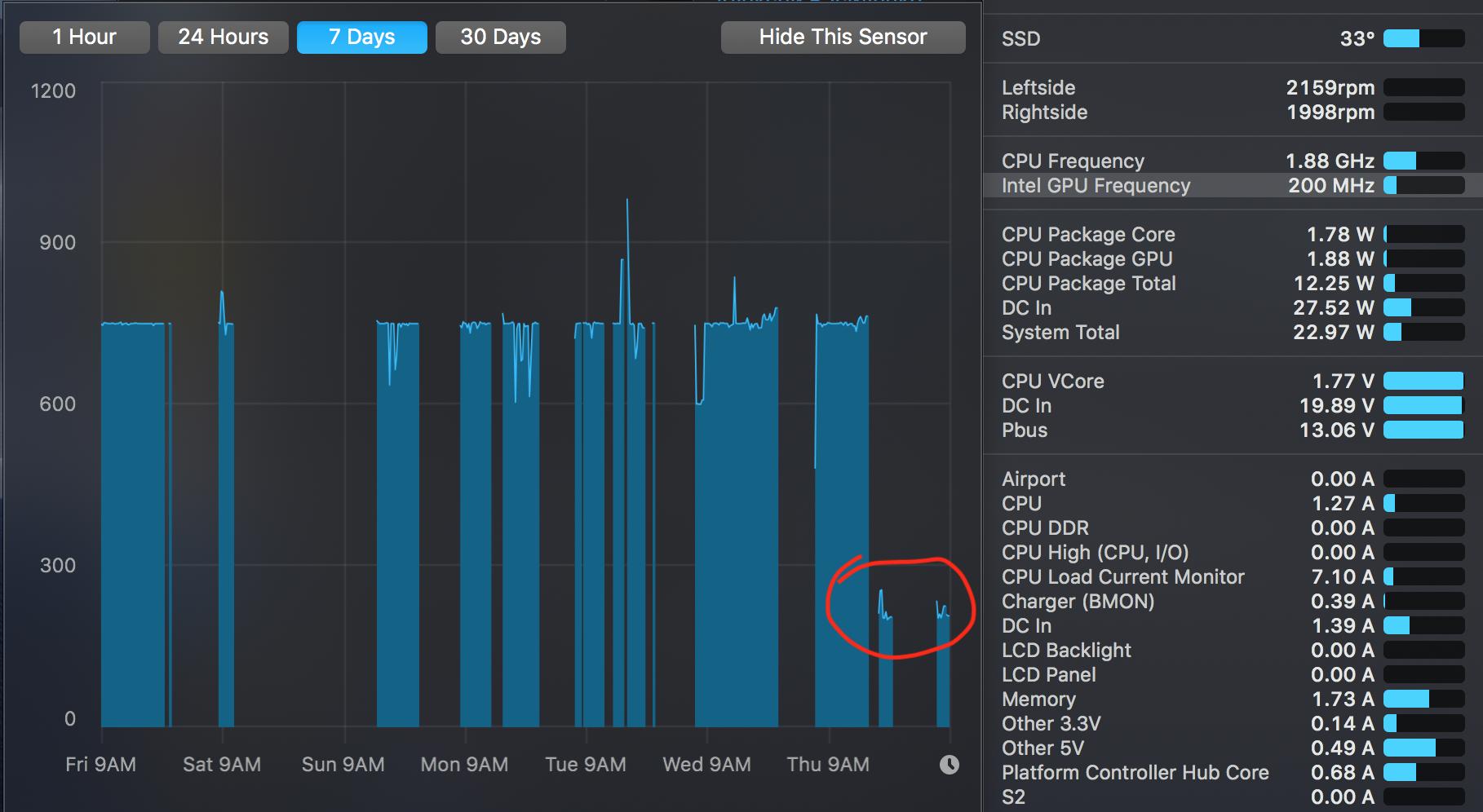Click the SSD temperature bar indicator

click(x=1424, y=38)
